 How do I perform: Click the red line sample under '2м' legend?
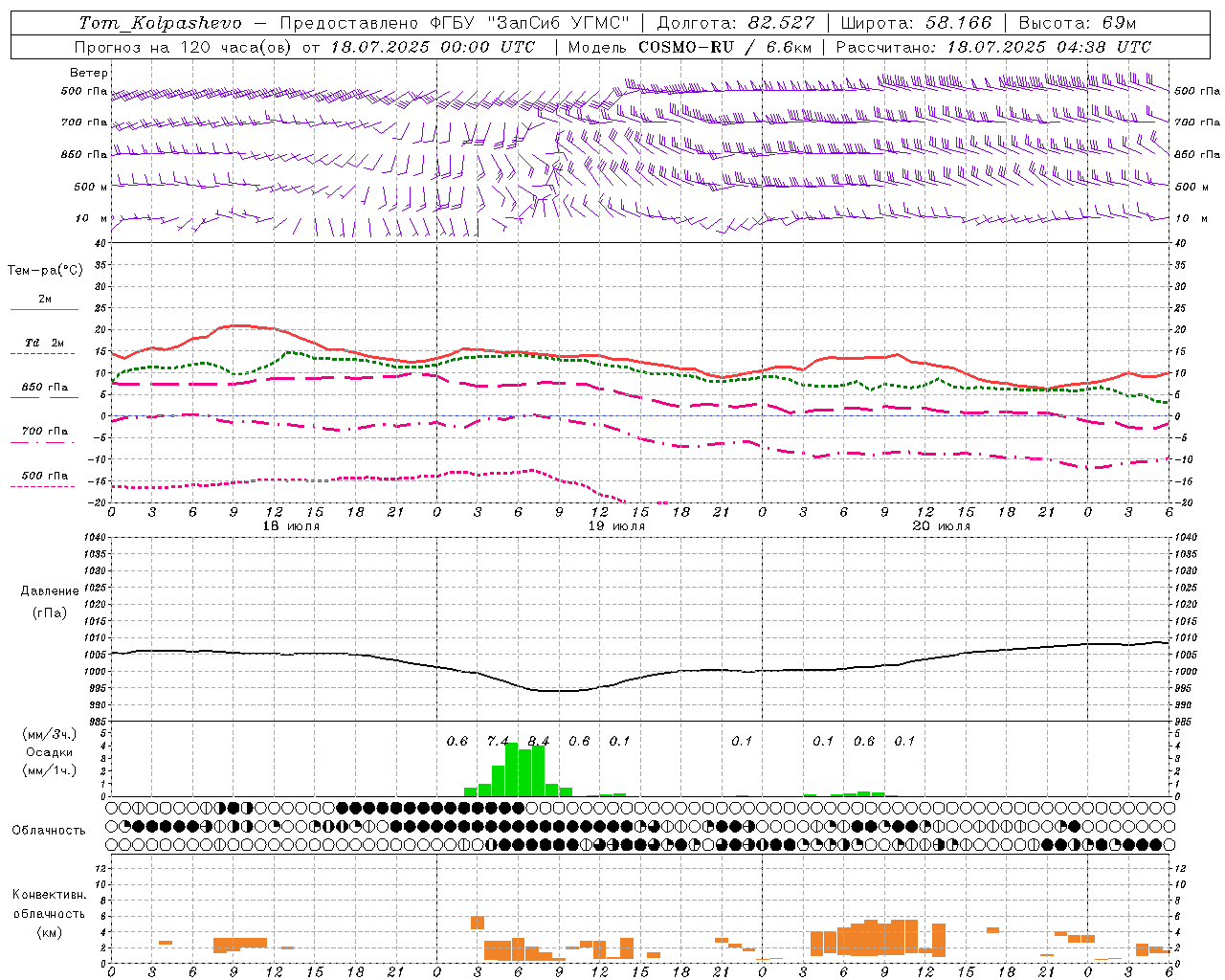[44, 310]
